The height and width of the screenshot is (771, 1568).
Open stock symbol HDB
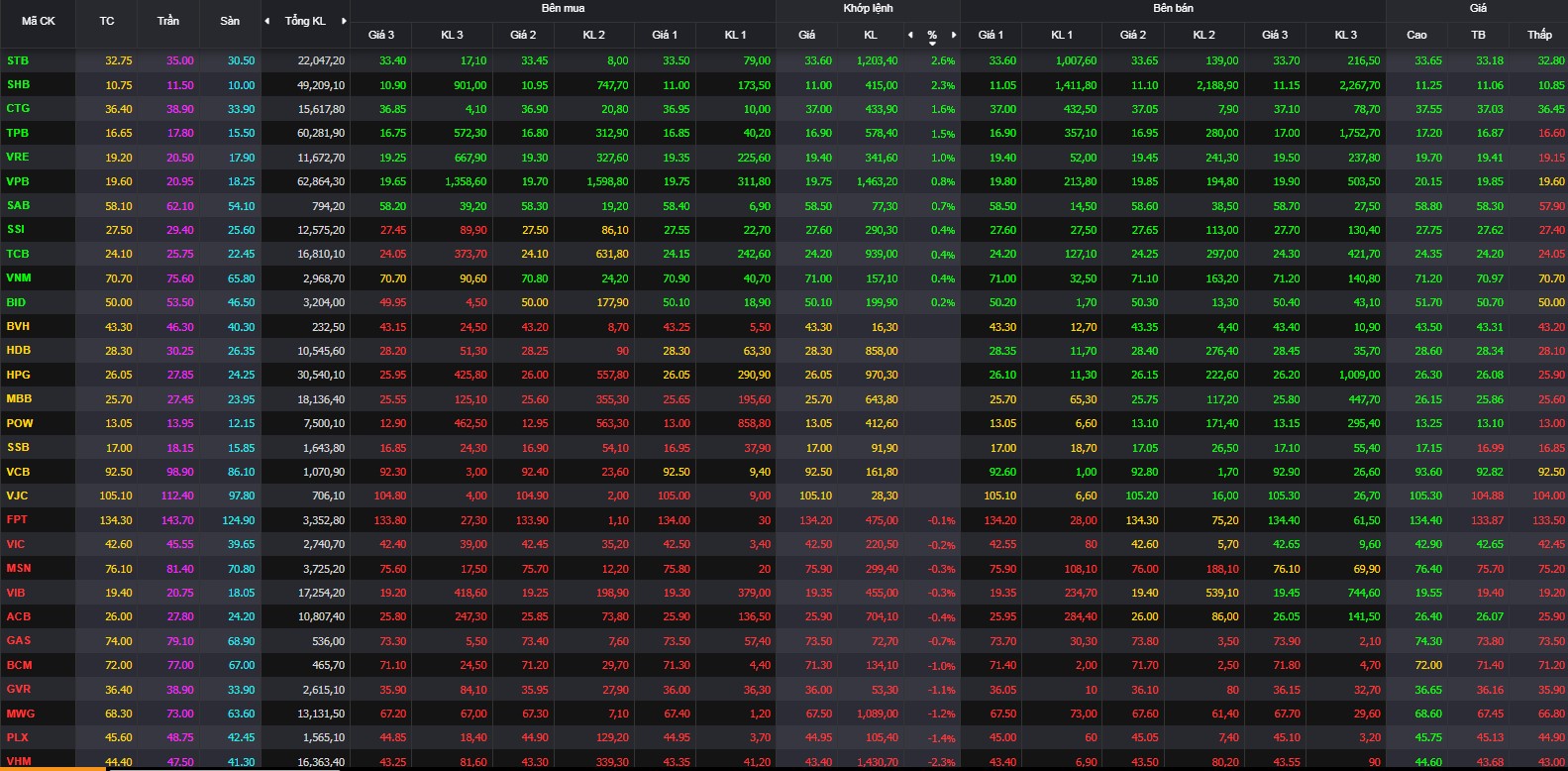point(18,350)
